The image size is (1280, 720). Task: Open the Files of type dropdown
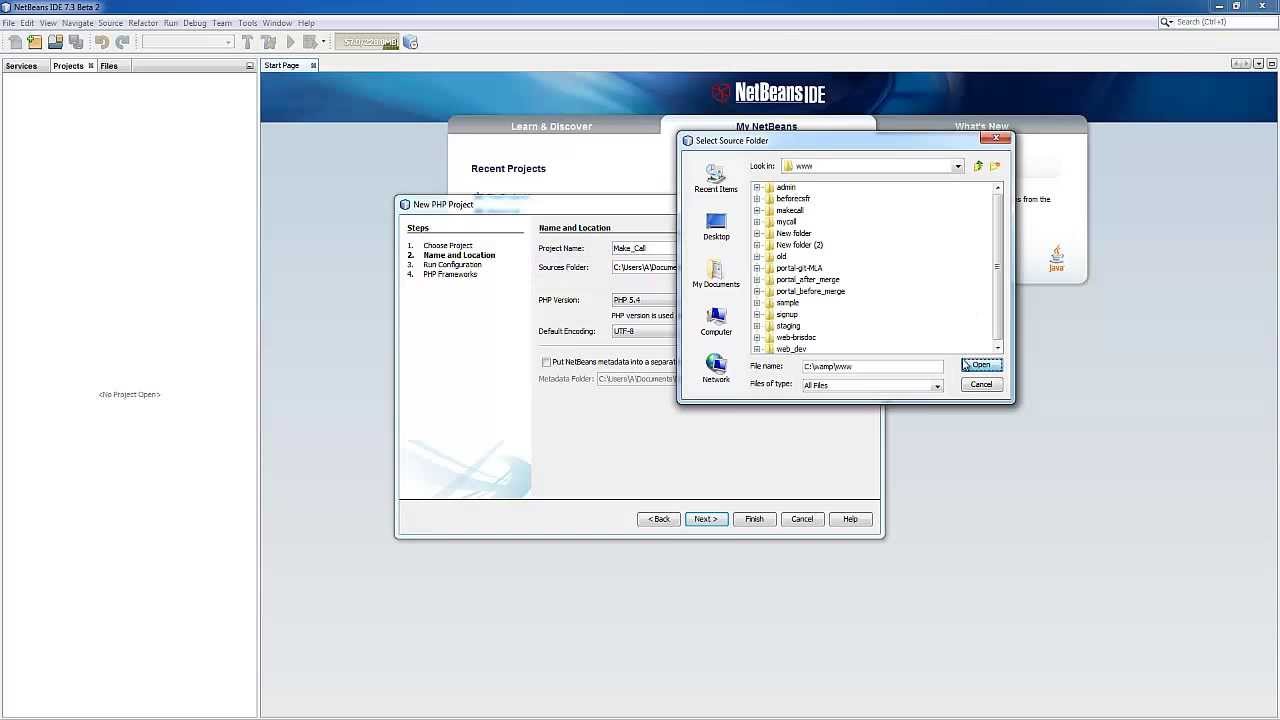click(937, 385)
